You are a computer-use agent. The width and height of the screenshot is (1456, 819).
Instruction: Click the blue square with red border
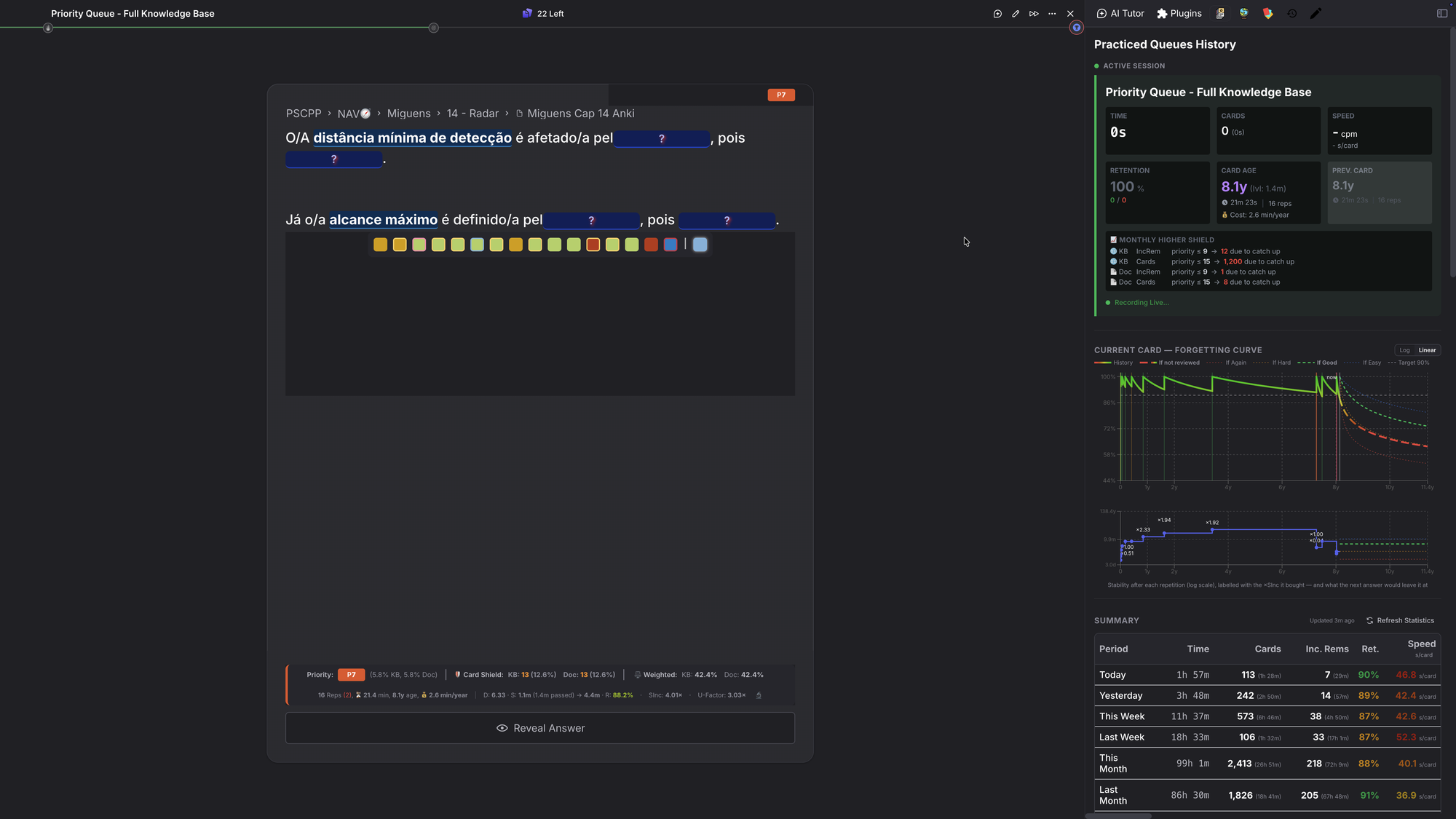[x=670, y=245]
